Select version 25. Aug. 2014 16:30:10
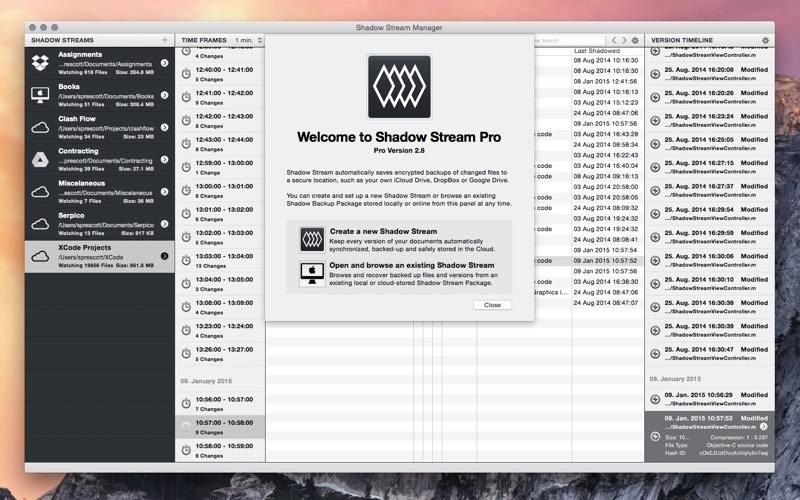 (710, 284)
